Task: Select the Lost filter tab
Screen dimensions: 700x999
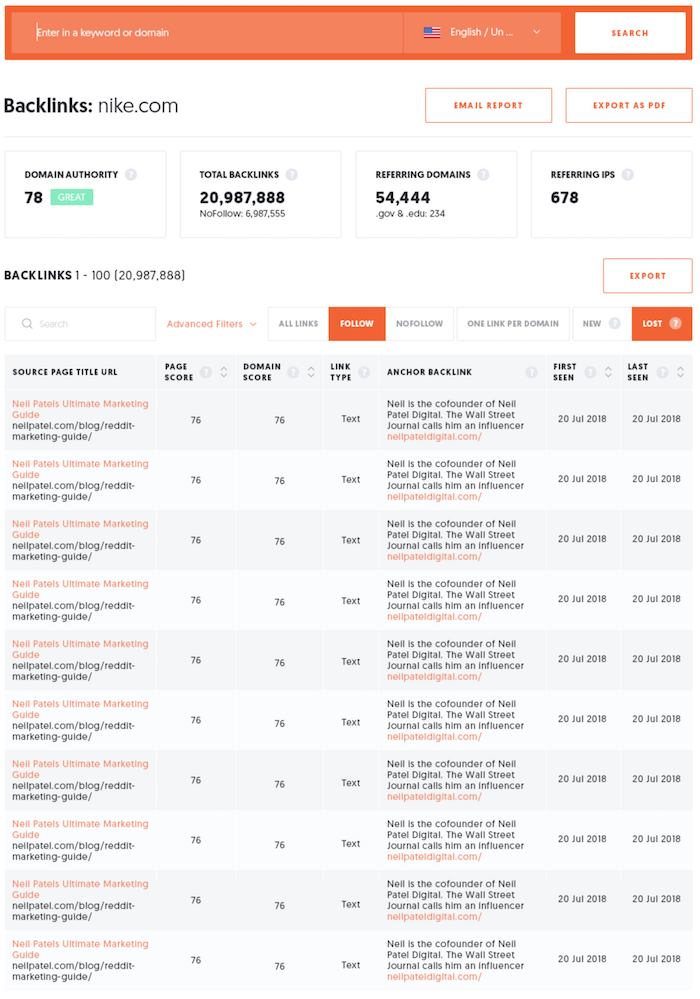Action: click(x=662, y=324)
